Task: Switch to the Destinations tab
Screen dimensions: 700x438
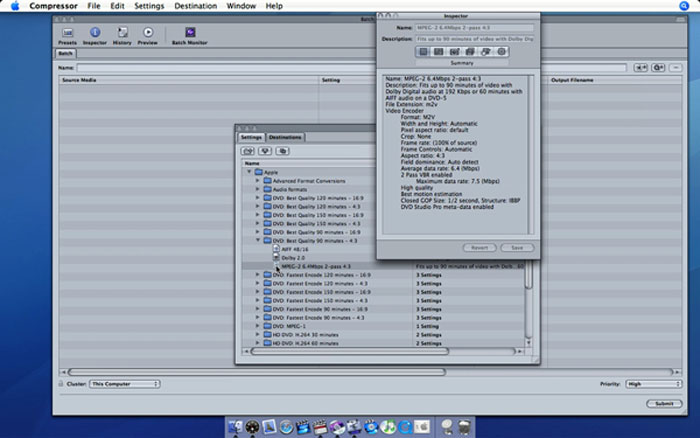Action: click(x=285, y=137)
